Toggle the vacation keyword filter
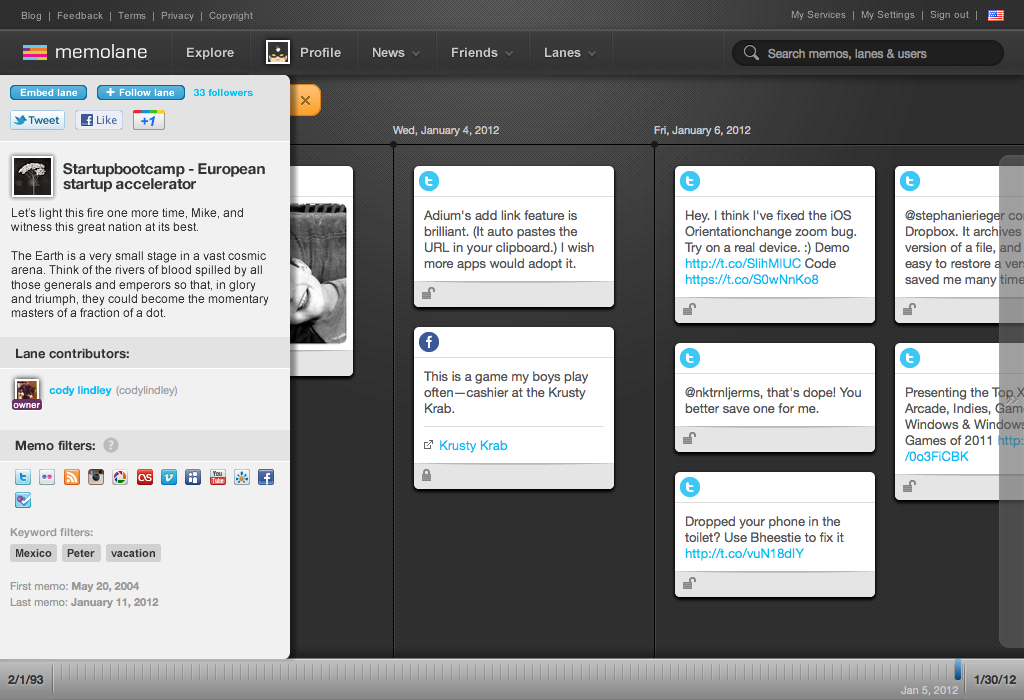1024x700 pixels. click(x=133, y=553)
